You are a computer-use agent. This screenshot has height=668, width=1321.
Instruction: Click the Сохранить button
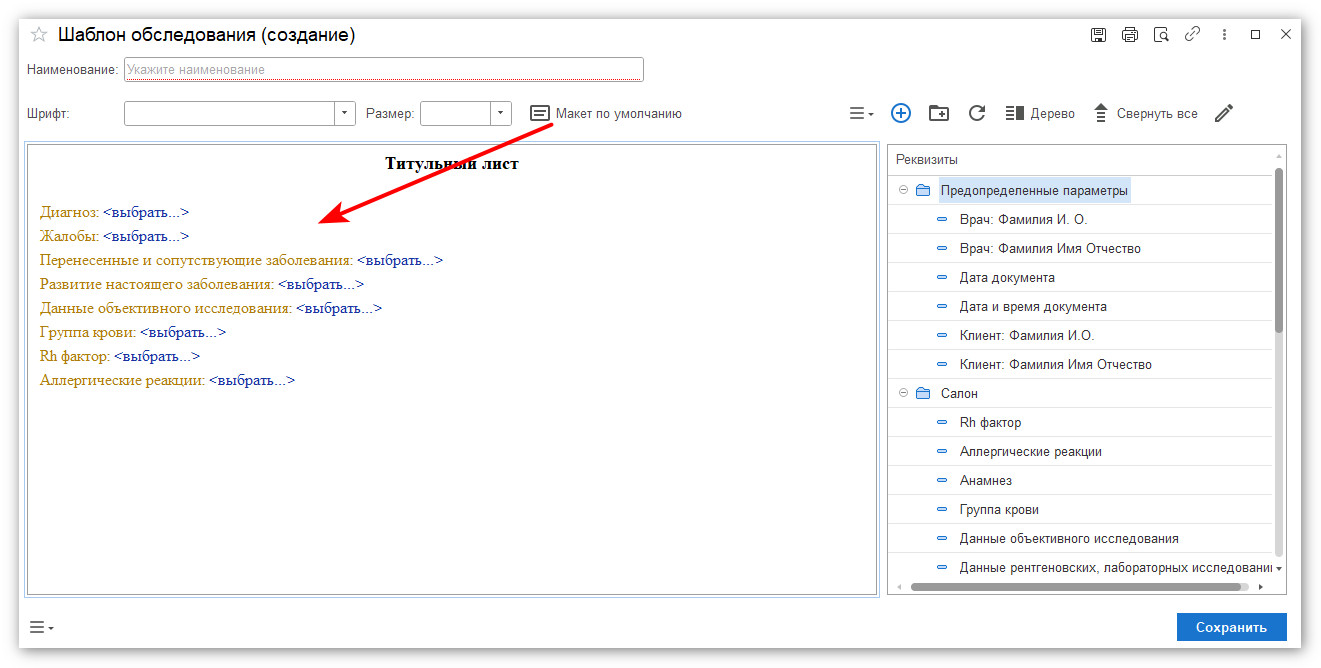click(1231, 627)
